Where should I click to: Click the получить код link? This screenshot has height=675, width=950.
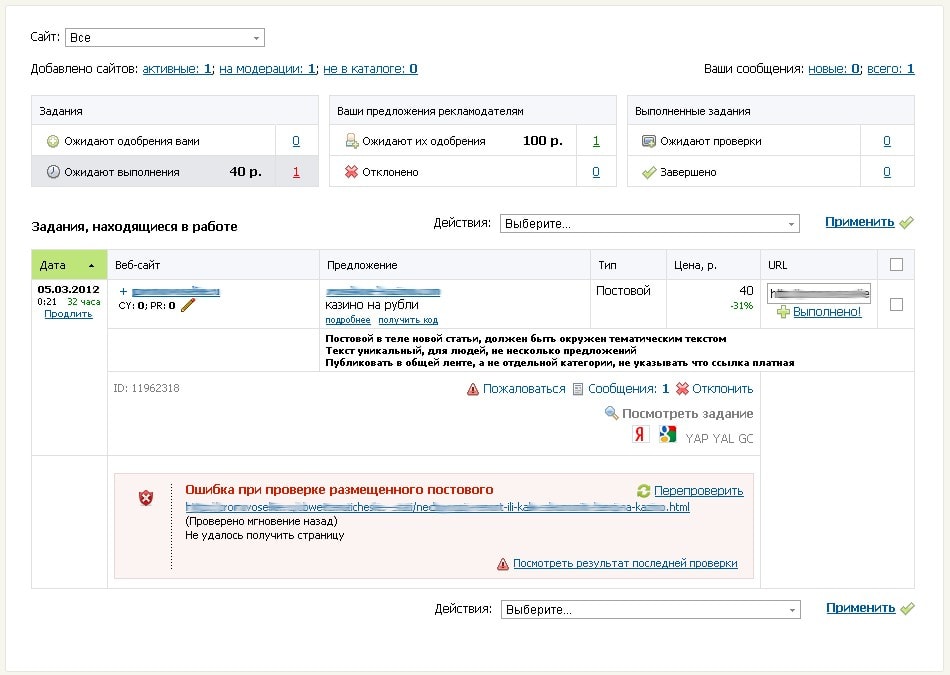coord(408,320)
